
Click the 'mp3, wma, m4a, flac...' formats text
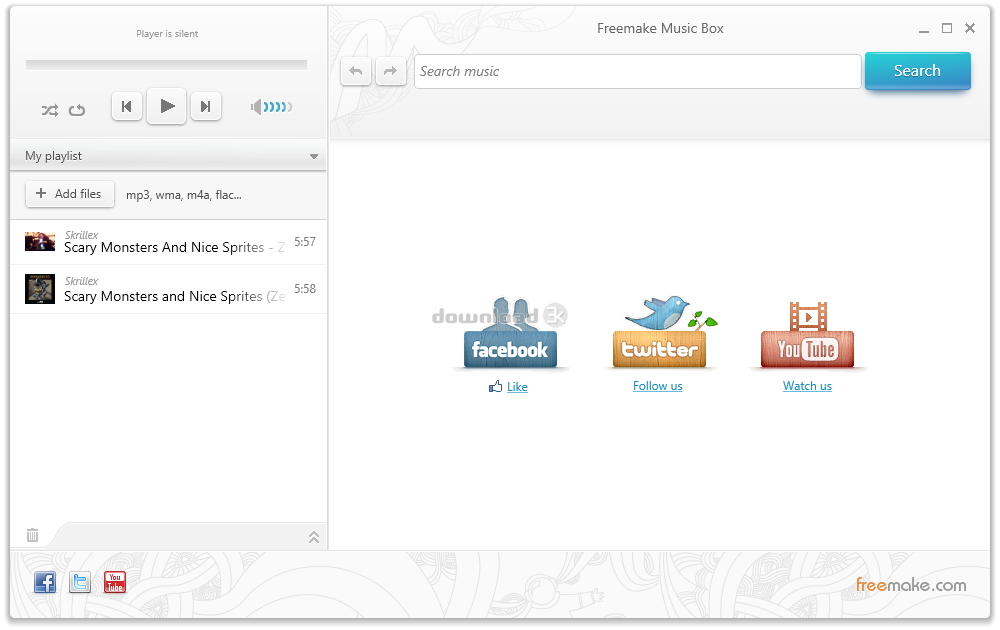click(184, 195)
